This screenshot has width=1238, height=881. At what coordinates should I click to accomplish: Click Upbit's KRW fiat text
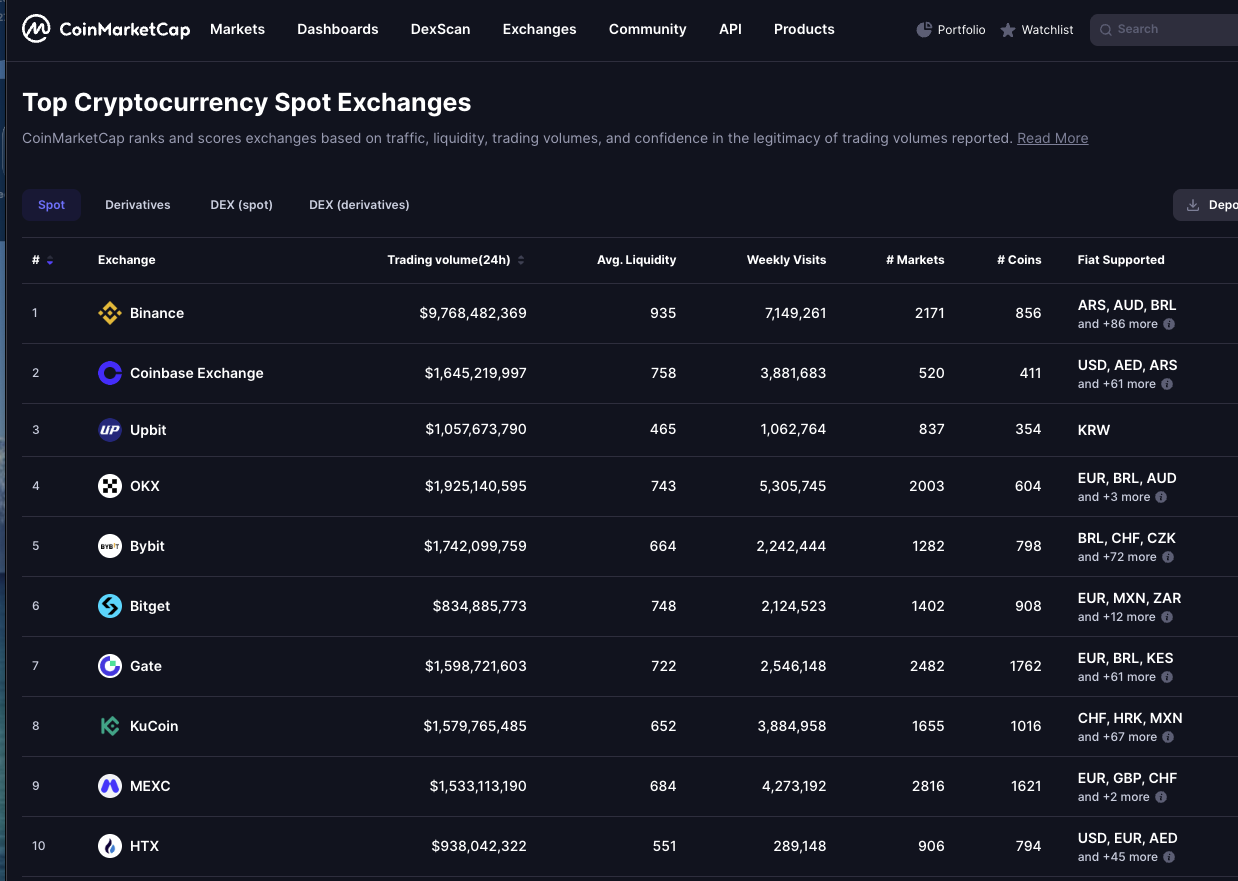tap(1094, 430)
